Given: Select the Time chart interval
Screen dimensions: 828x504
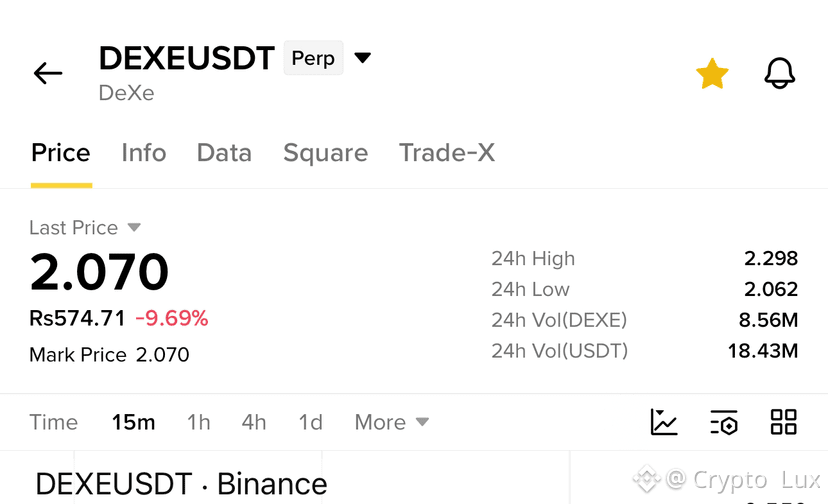Looking at the screenshot, I should pos(53,422).
